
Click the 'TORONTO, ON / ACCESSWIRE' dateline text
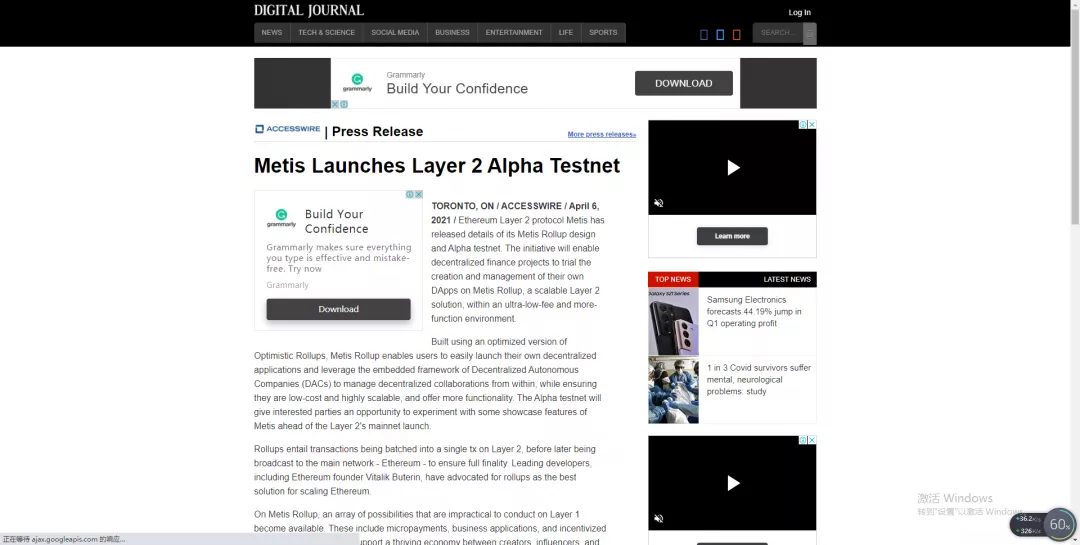point(496,206)
